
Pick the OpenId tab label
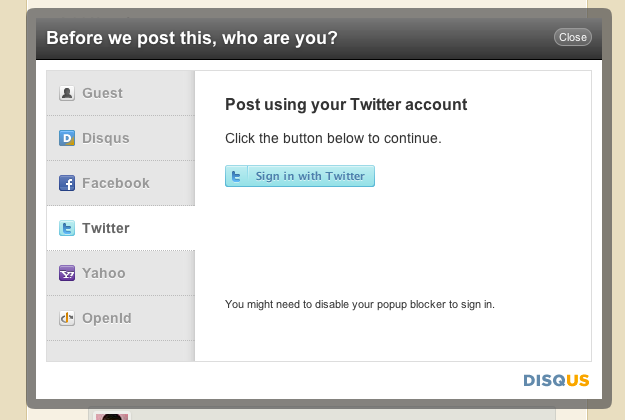click(107, 319)
